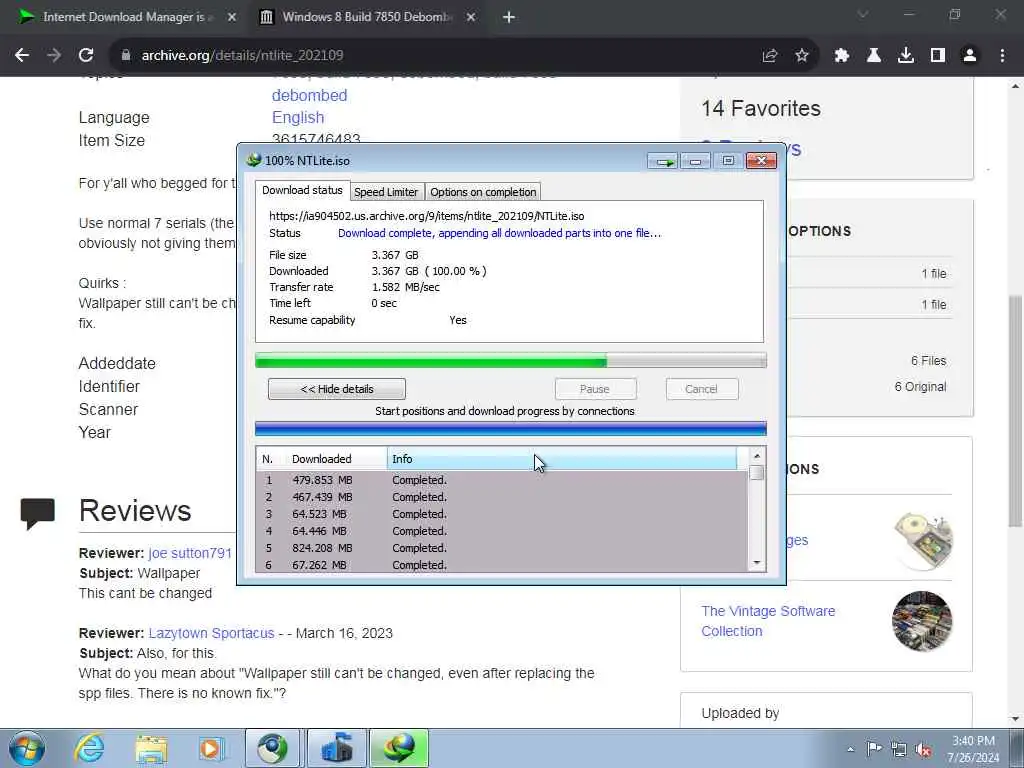
Task: Click the Info column header
Action: [x=562, y=459]
